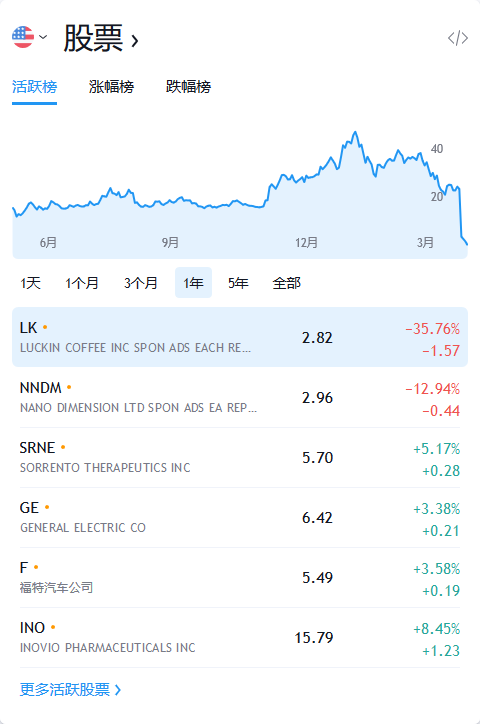Choose the 全部 time range
The height and width of the screenshot is (724, 480).
[287, 283]
